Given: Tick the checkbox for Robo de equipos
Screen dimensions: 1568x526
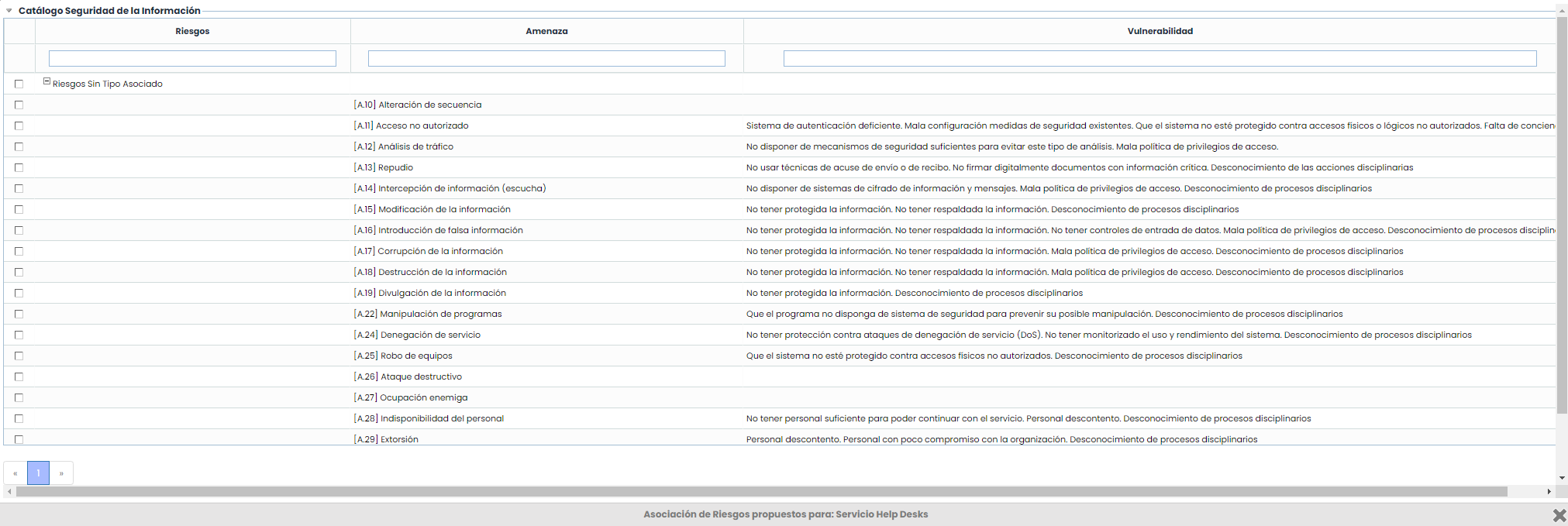Looking at the screenshot, I should click(19, 356).
